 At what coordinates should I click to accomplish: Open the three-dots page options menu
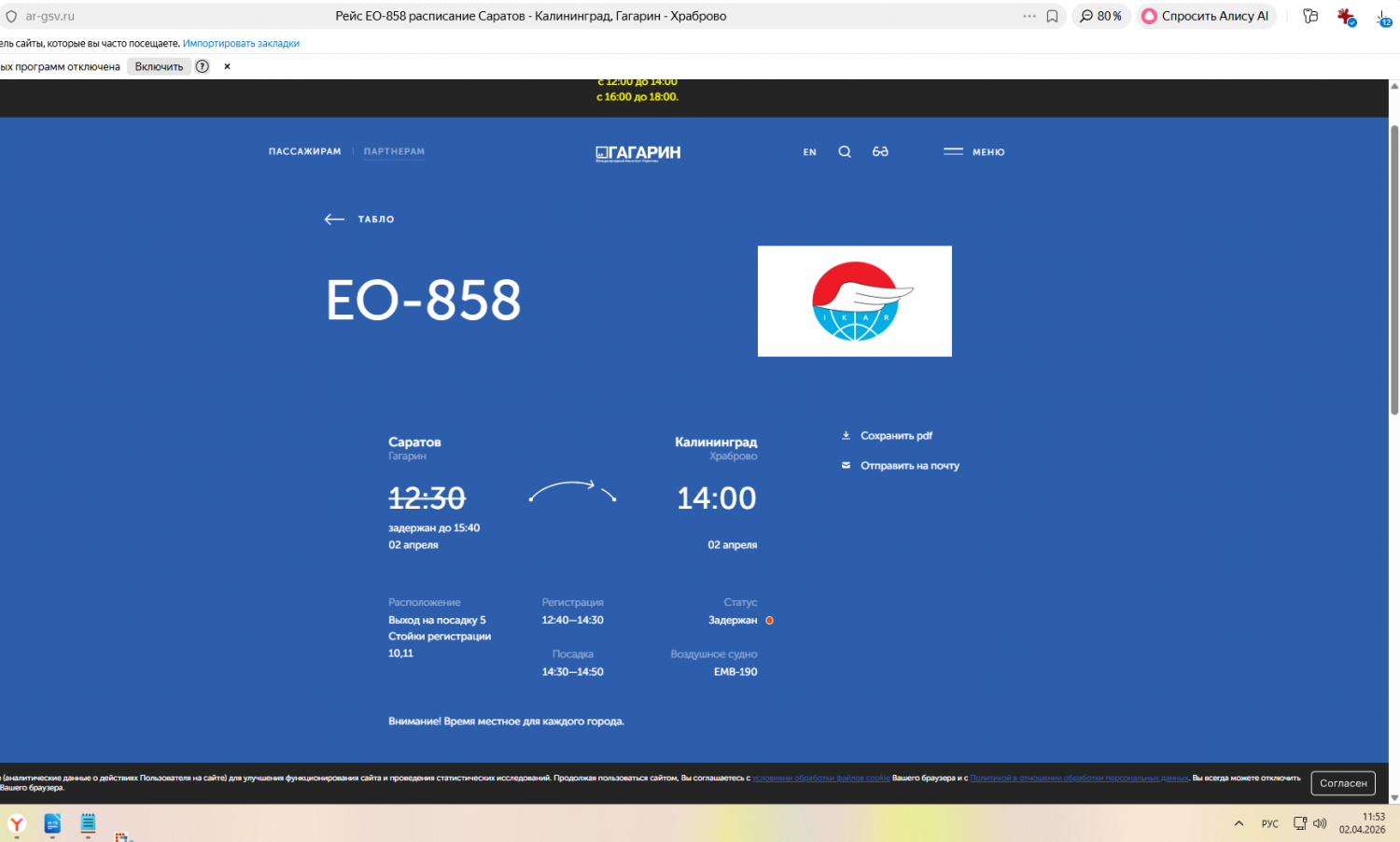1029,16
